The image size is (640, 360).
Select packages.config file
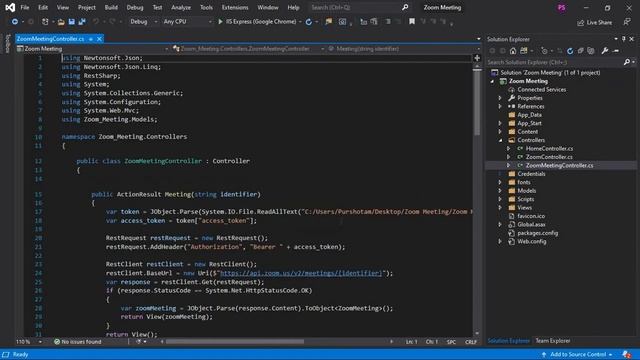click(538, 233)
